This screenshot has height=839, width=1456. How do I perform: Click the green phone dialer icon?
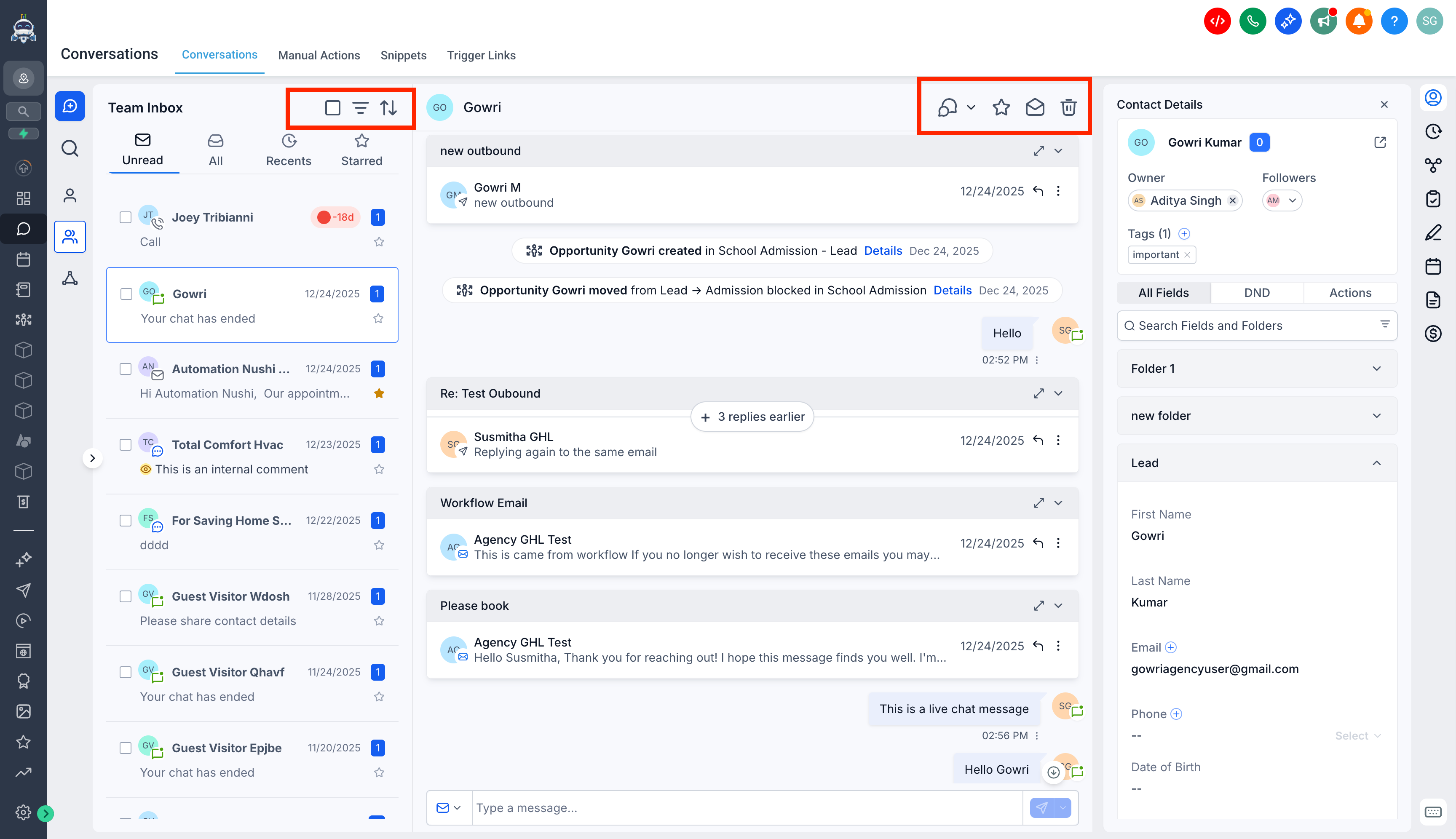tap(1253, 21)
